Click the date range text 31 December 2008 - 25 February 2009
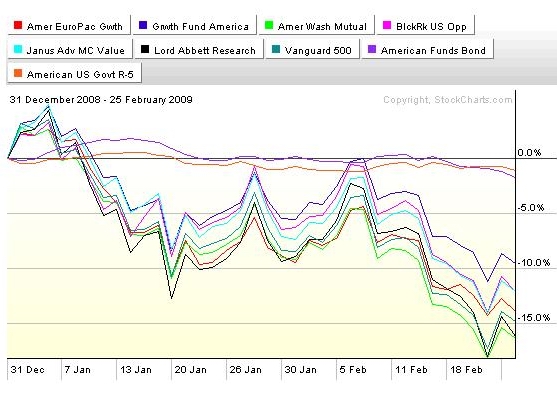This screenshot has height=393, width=557. pyautogui.click(x=101, y=99)
